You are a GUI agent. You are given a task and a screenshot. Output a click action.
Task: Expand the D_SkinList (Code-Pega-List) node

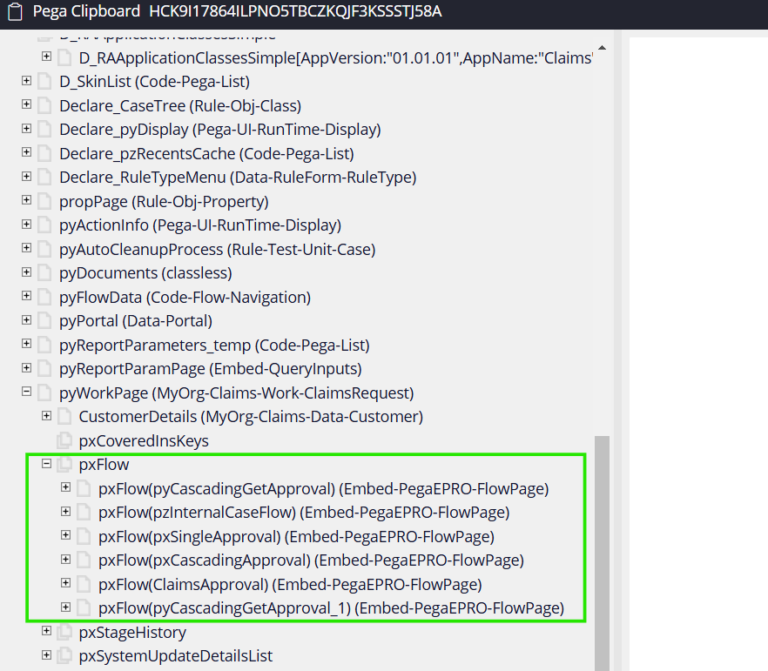[x=26, y=80]
